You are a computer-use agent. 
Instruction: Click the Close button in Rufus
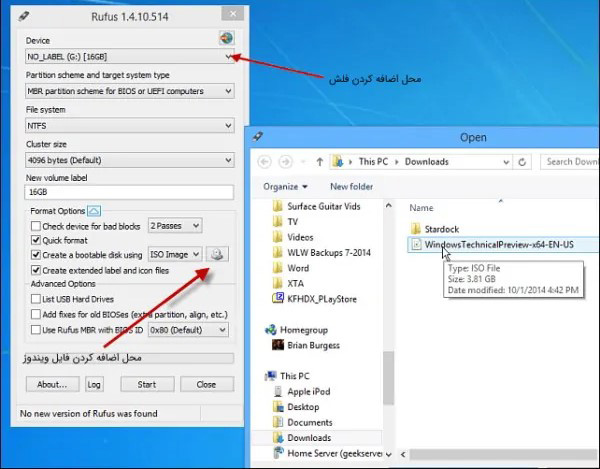(x=207, y=384)
